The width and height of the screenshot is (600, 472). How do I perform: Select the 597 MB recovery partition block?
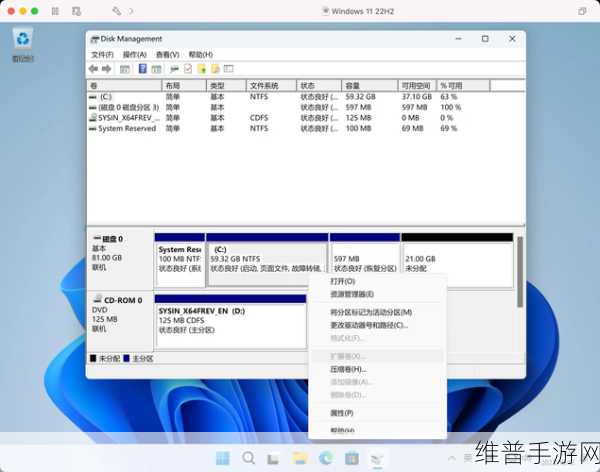[365, 260]
